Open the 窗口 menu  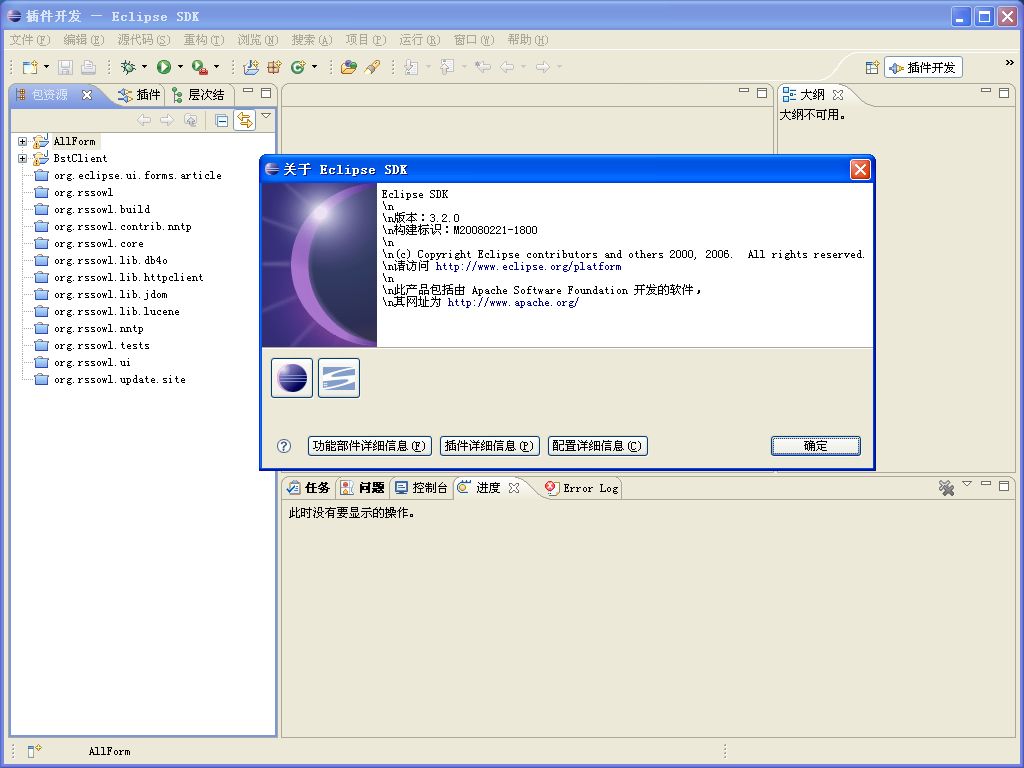tap(474, 40)
